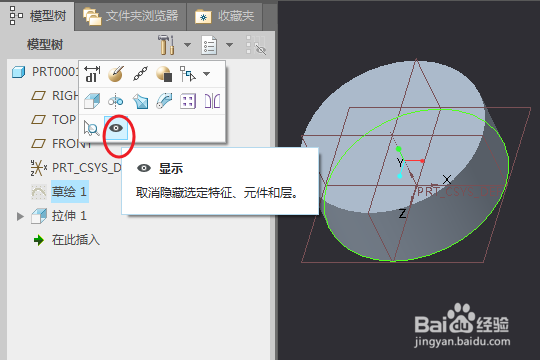Expand the 拉伸 1 feature node
The width and height of the screenshot is (540, 360).
click(x=20, y=216)
